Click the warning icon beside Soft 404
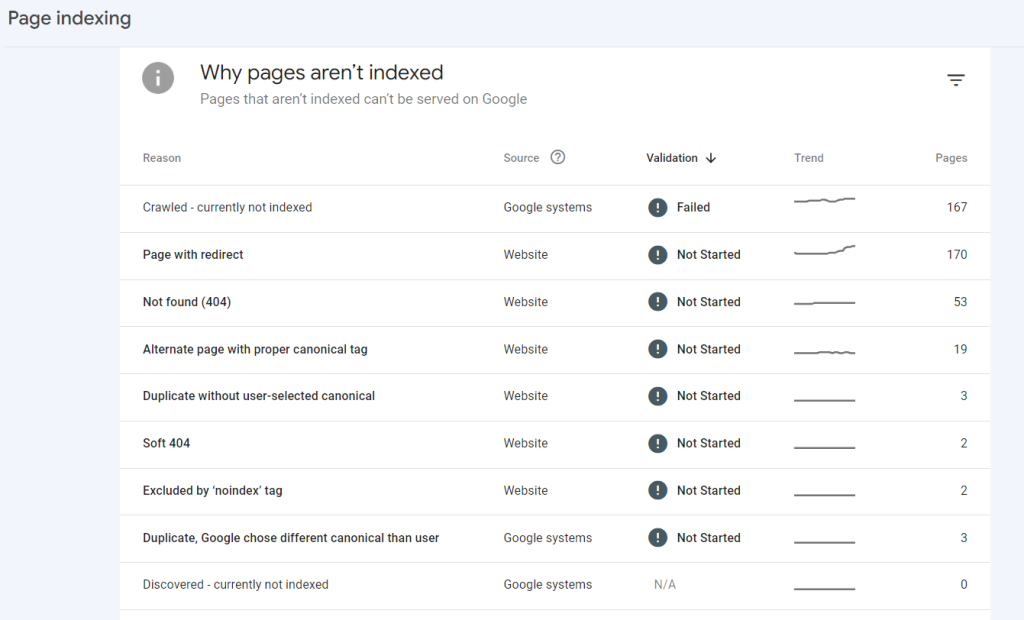The width and height of the screenshot is (1024, 620). pos(657,443)
